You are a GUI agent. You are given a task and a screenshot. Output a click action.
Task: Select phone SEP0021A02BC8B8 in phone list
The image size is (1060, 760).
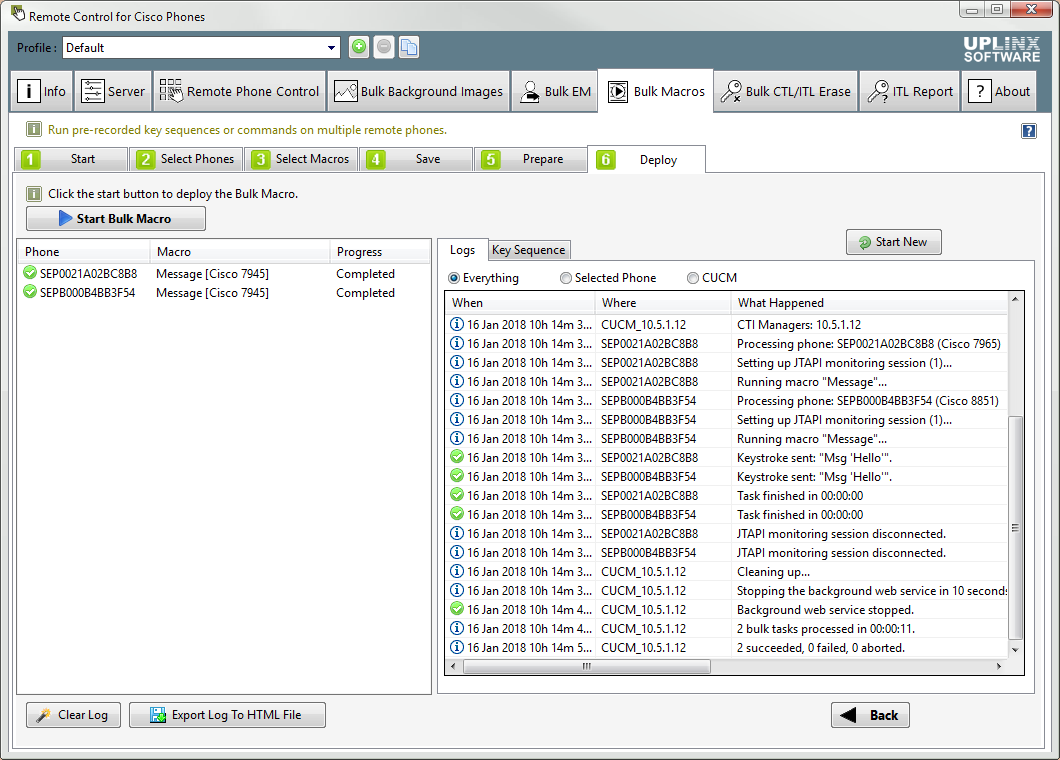click(x=223, y=274)
